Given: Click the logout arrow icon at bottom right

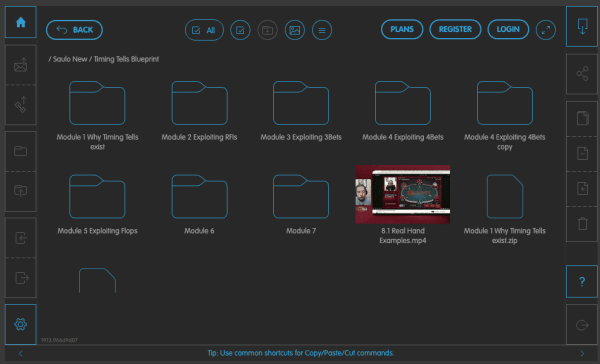Looking at the screenshot, I should (582, 325).
